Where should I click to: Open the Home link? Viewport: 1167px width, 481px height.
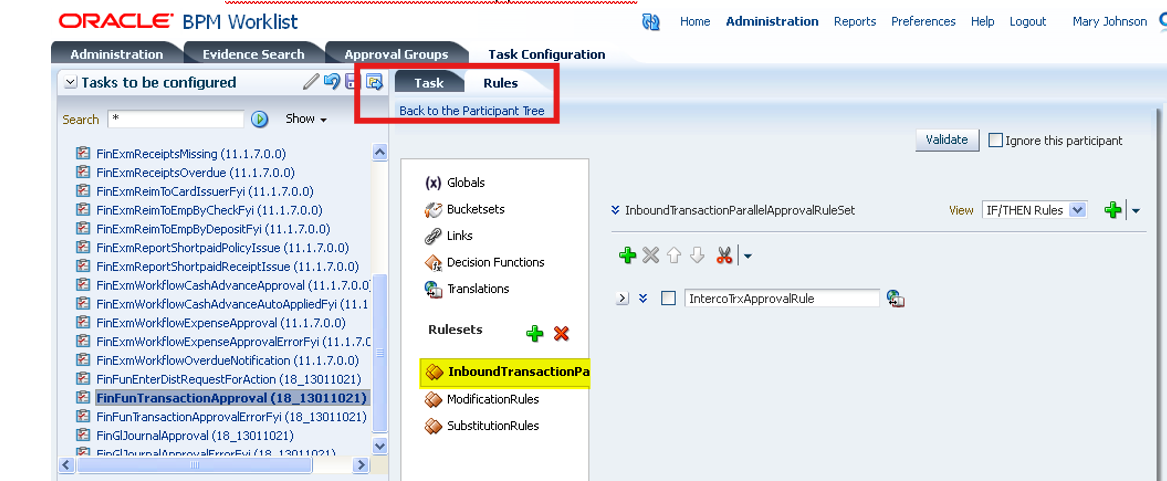[695, 22]
